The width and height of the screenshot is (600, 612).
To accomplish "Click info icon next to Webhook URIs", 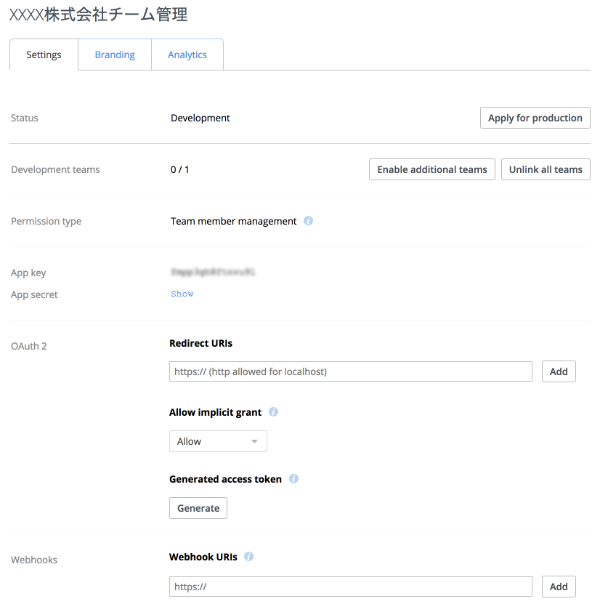I will [248, 557].
